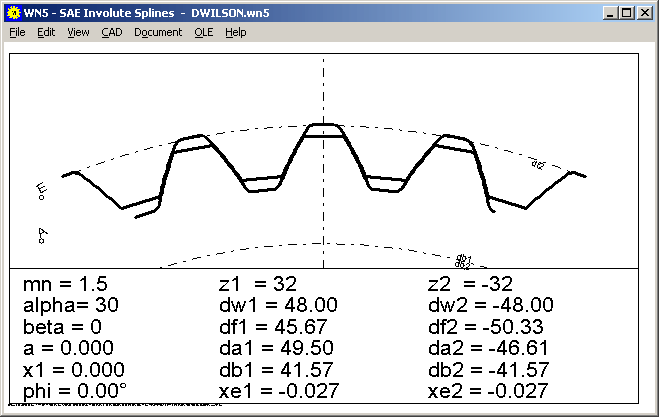The image size is (659, 417).
Task: Select the z1 = 32 tooth count
Action: [x=257, y=284]
